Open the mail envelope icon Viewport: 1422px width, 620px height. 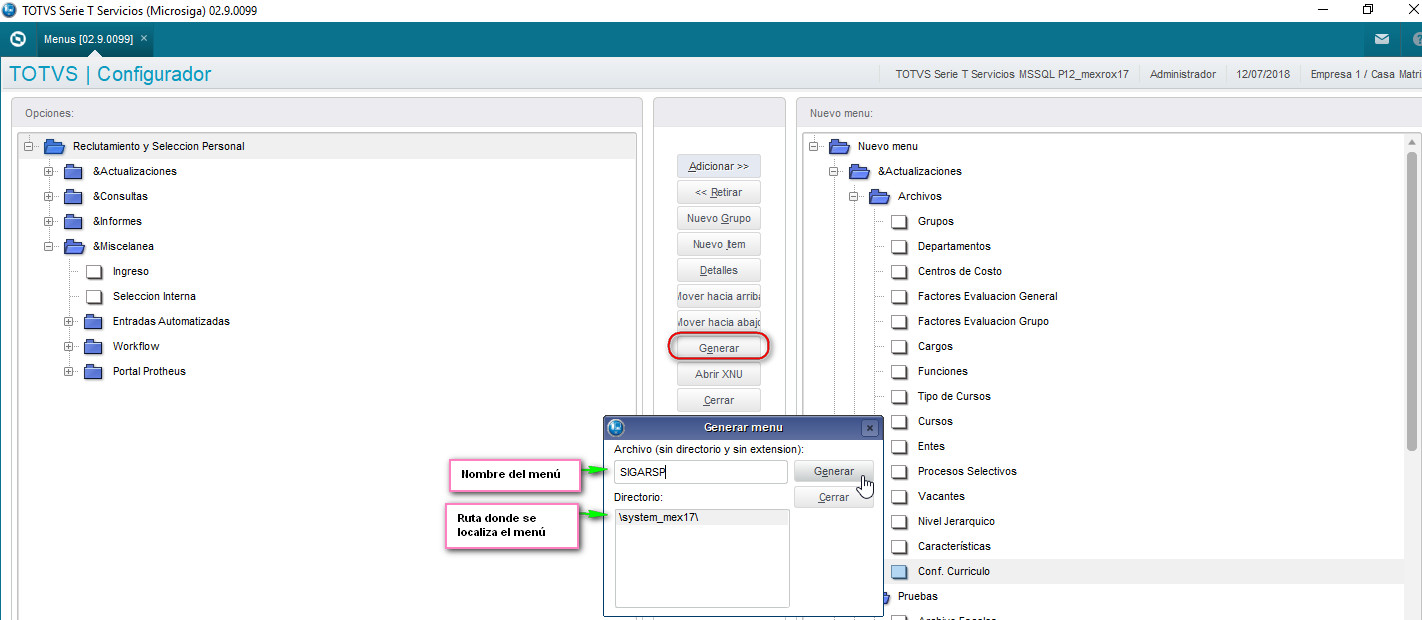1381,40
